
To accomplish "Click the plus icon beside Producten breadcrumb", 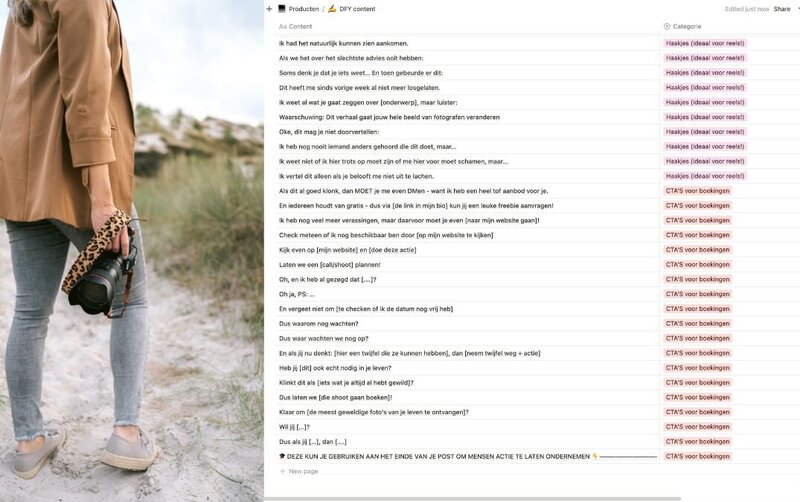I will coord(269,9).
